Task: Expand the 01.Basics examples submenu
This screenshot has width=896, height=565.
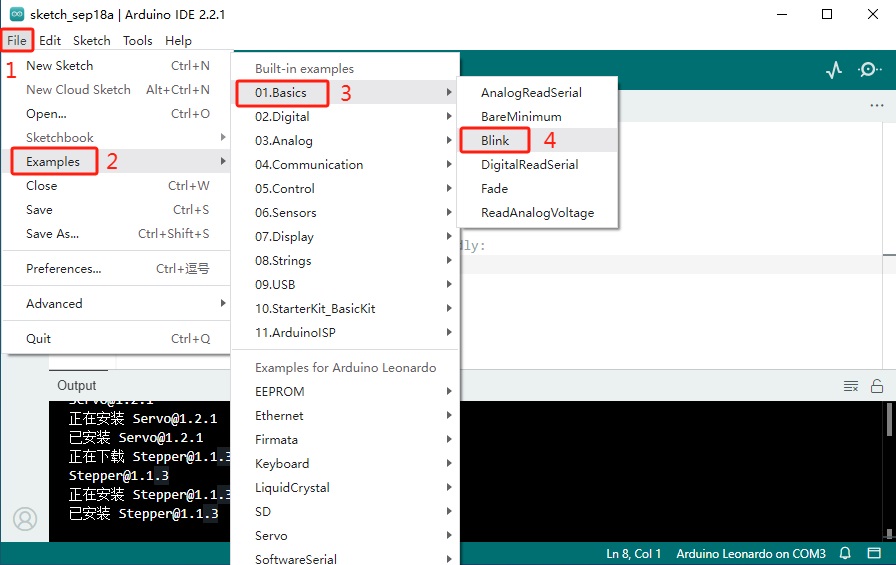Action: click(345, 93)
